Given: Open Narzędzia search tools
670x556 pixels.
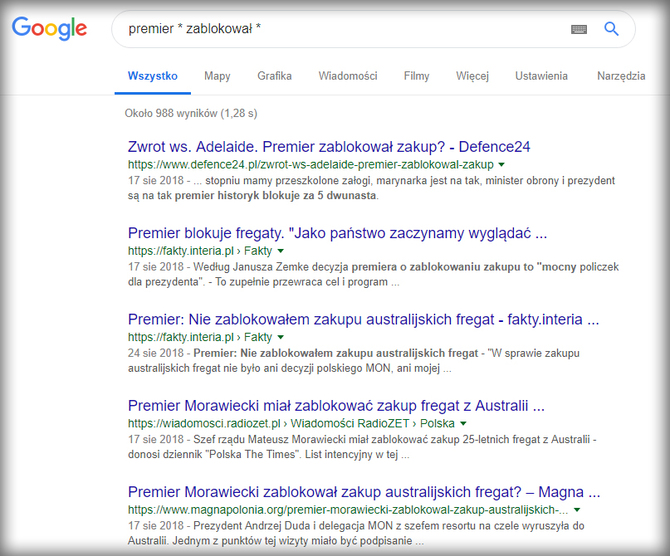Looking at the screenshot, I should [621, 76].
